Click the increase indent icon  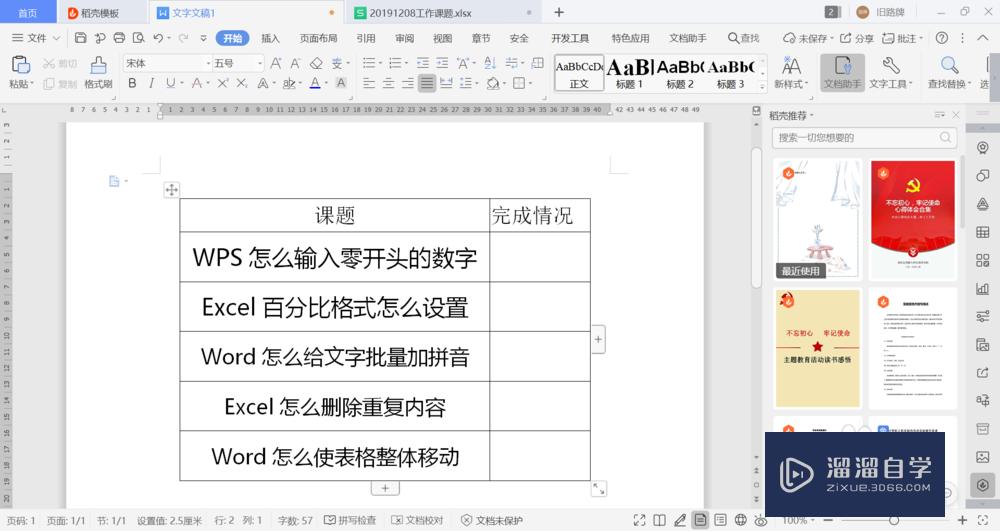(x=442, y=63)
